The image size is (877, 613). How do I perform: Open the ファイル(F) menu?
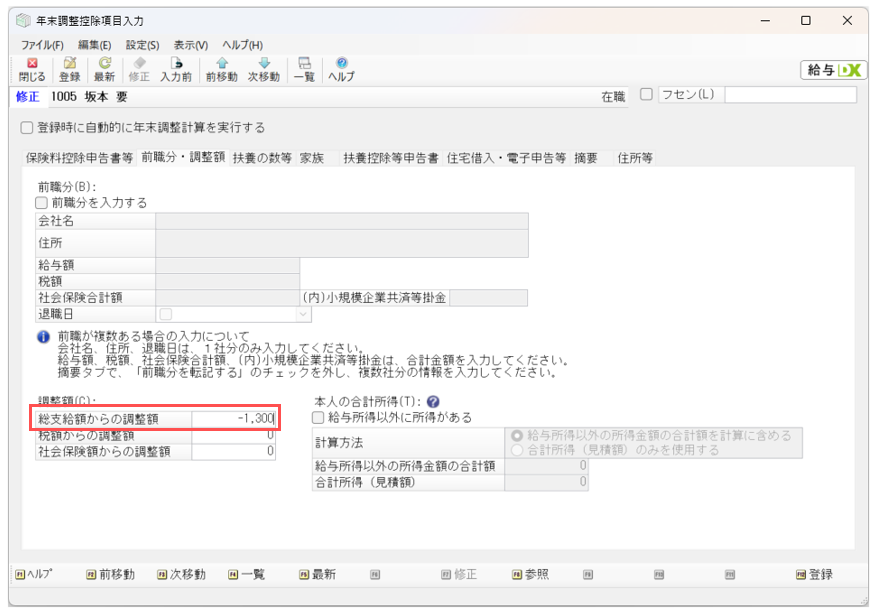click(42, 45)
